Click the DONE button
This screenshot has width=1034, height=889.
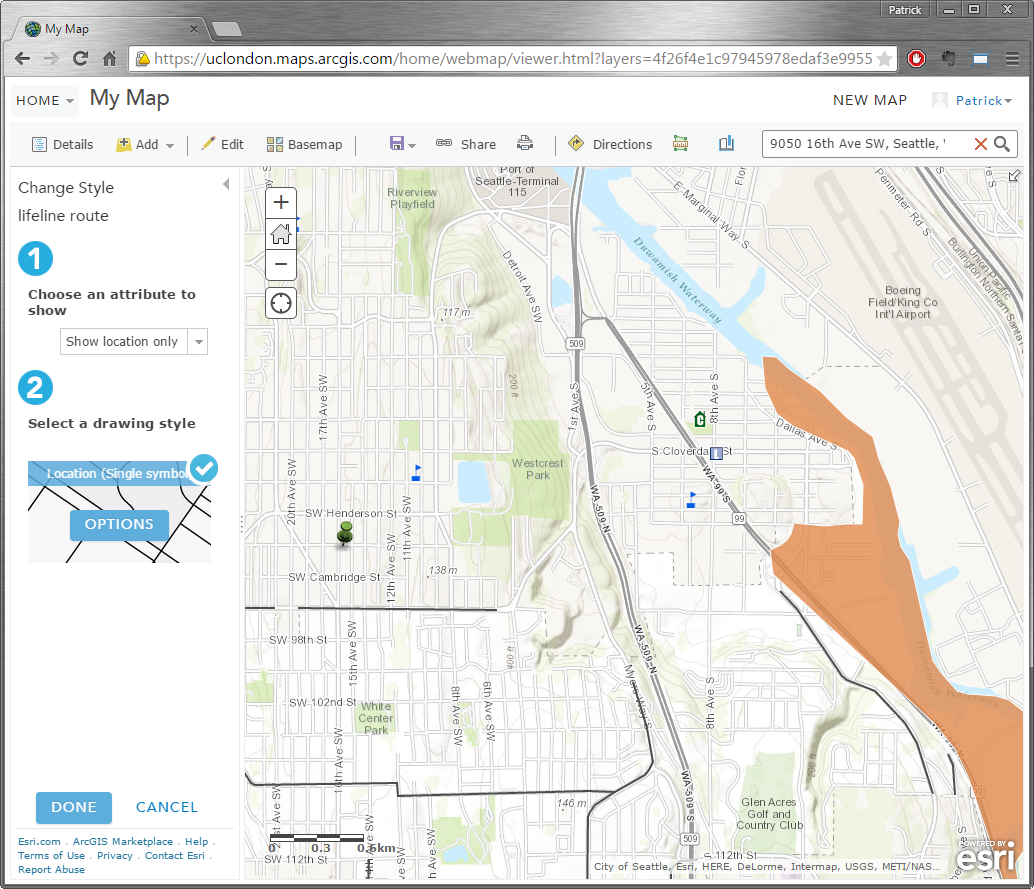tap(74, 807)
